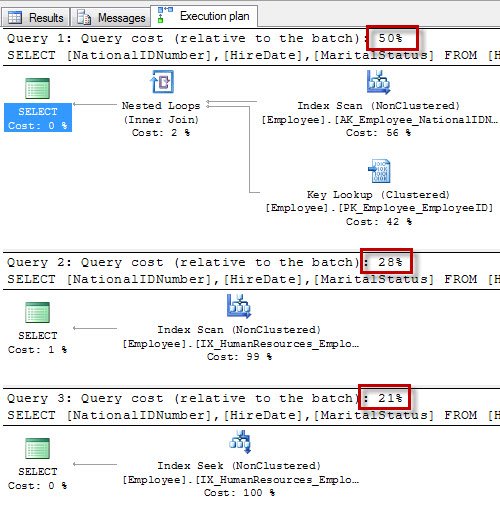This screenshot has height=521, width=500.
Task: Select the Query 2 Index Scan icon
Action: (239, 306)
